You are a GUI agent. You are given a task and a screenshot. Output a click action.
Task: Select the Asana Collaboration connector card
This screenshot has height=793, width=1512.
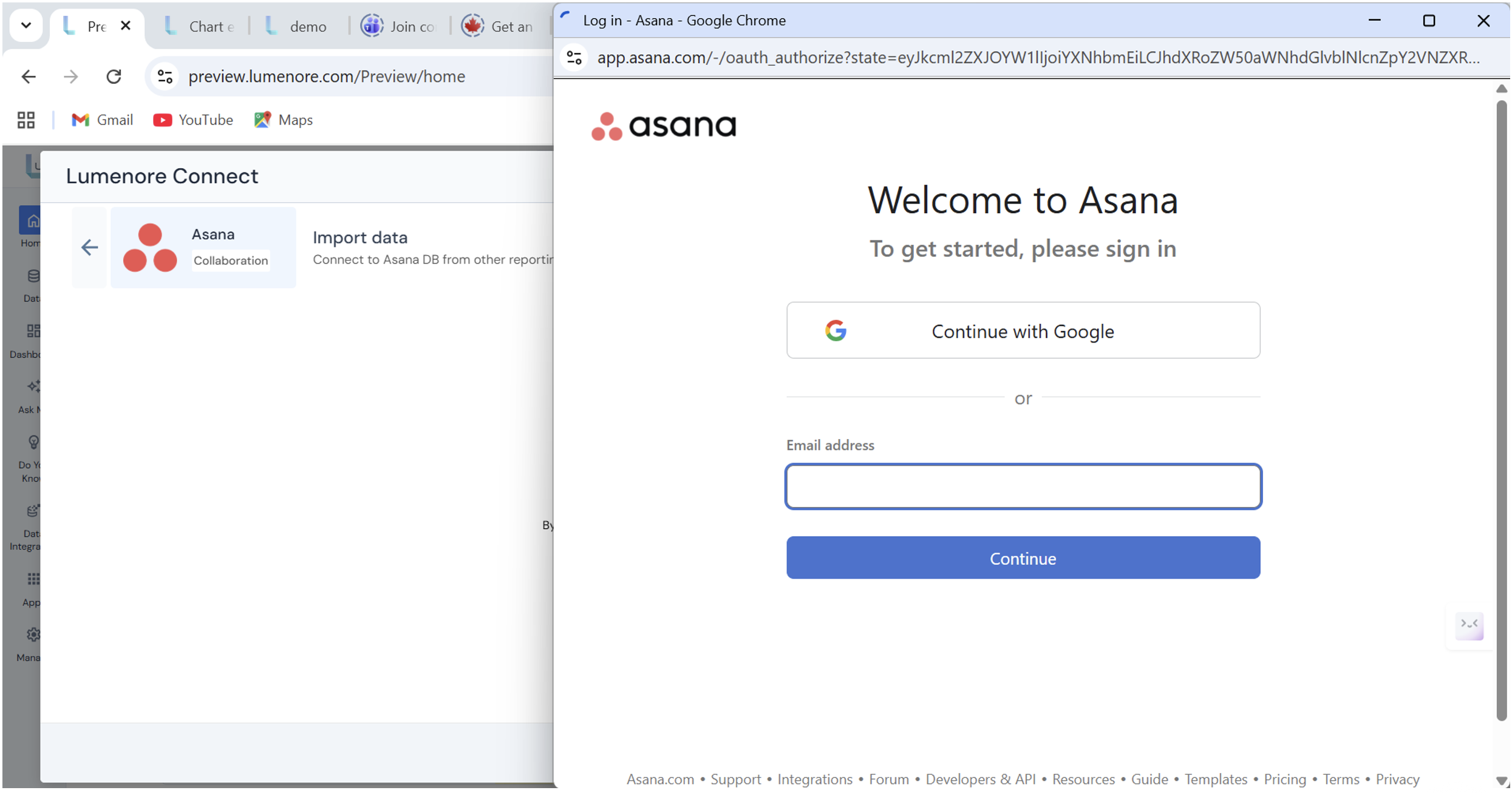coord(203,247)
